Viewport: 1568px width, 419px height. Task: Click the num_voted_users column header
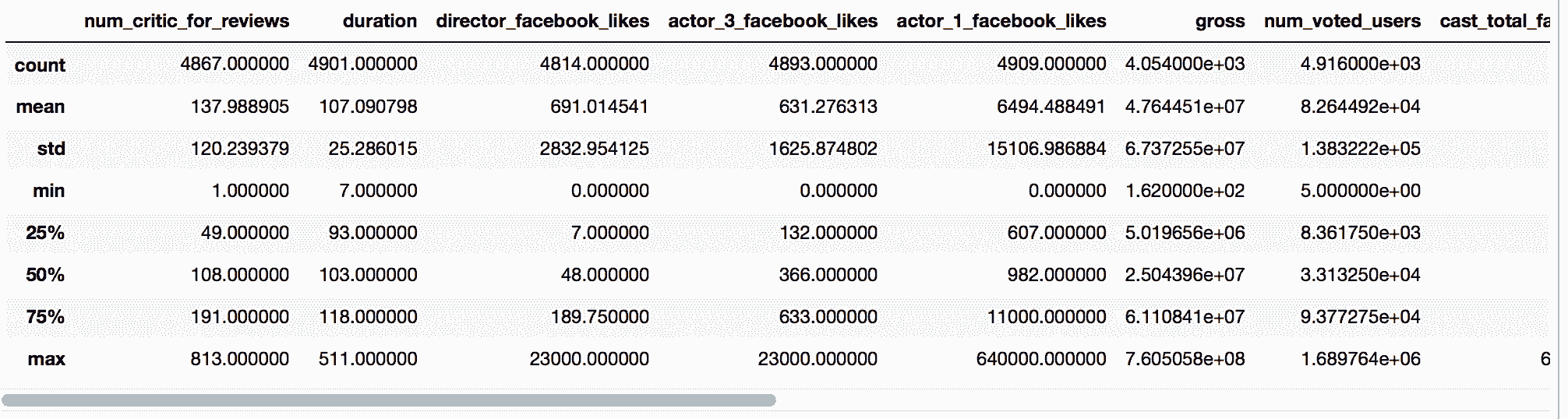[1342, 21]
